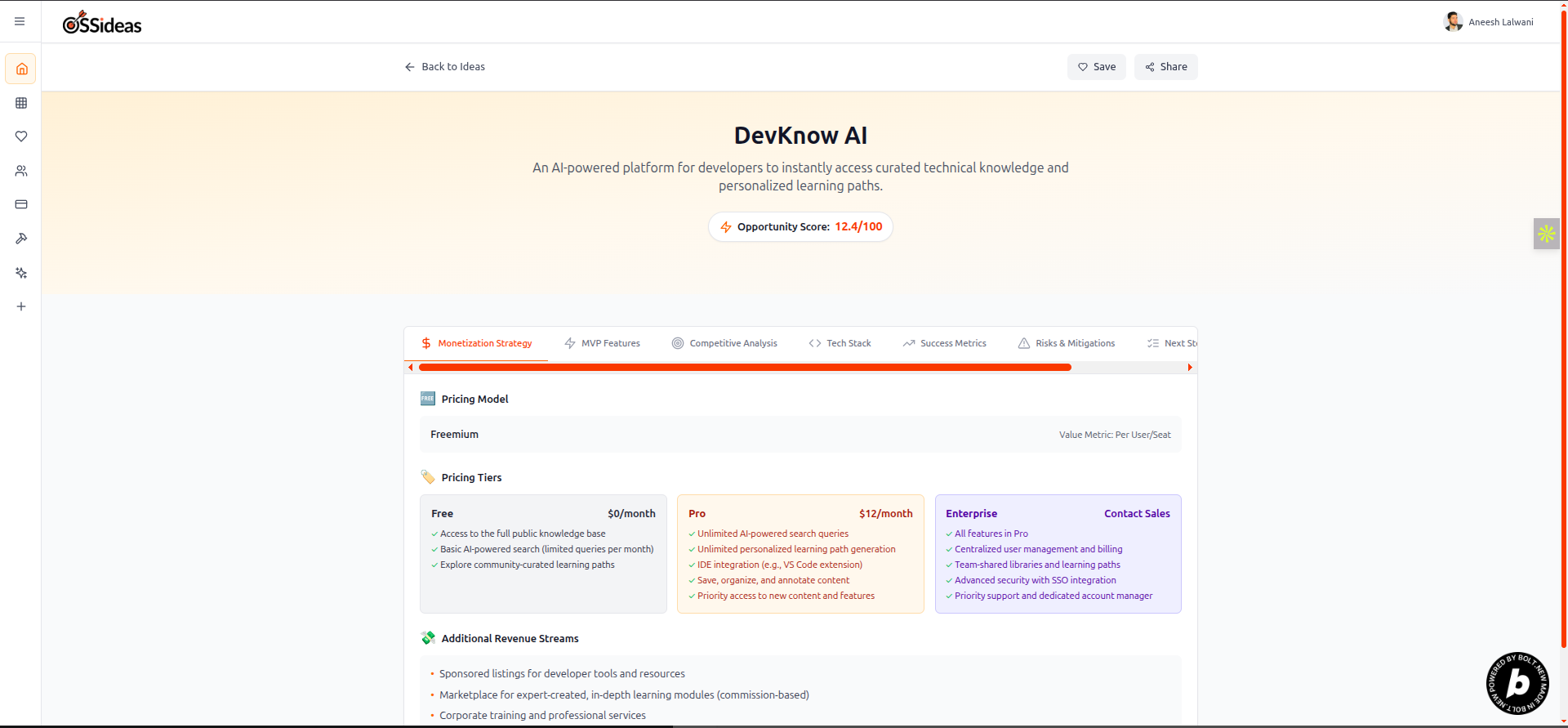Viewport: 1568px width, 728px height.
Task: Click 'Team-shared libraries and learning paths' feature
Action: (1037, 565)
